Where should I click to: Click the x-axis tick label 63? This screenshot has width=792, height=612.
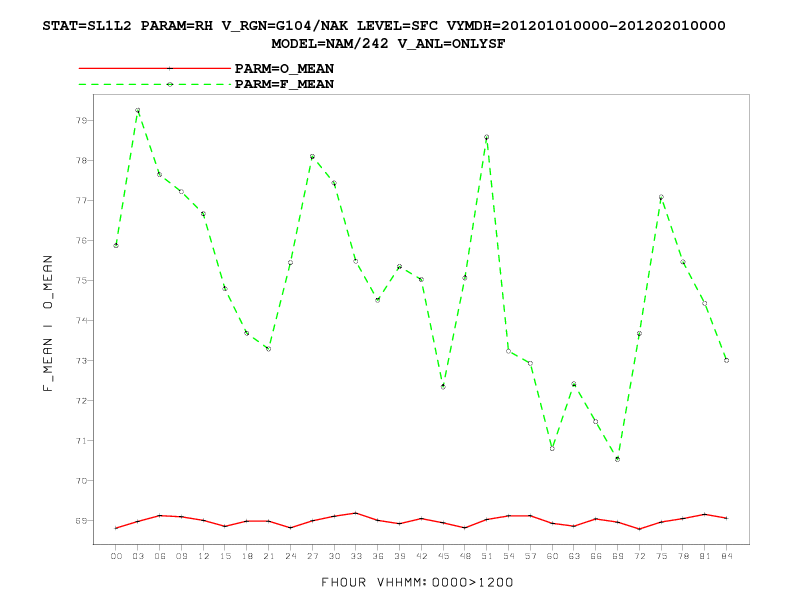574,556
